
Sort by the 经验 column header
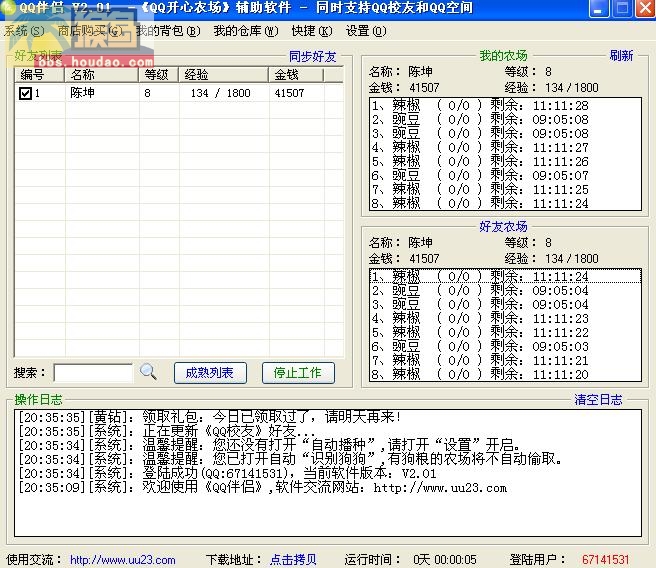pos(223,75)
